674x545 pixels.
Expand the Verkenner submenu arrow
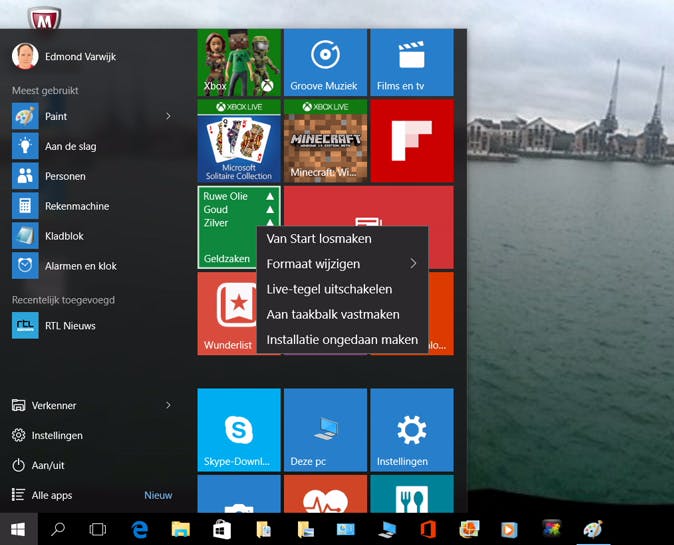(x=168, y=405)
